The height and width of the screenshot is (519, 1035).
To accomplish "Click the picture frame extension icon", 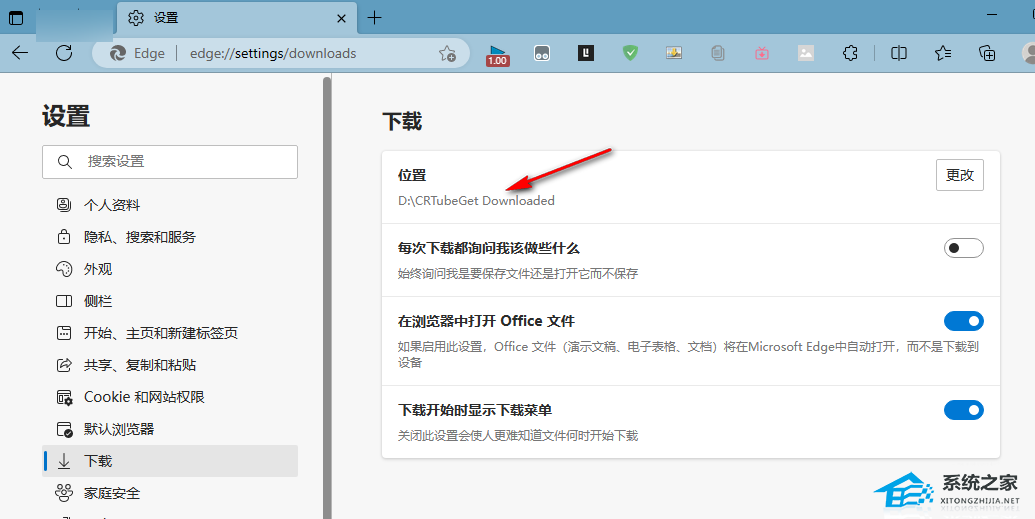I will [x=674, y=53].
